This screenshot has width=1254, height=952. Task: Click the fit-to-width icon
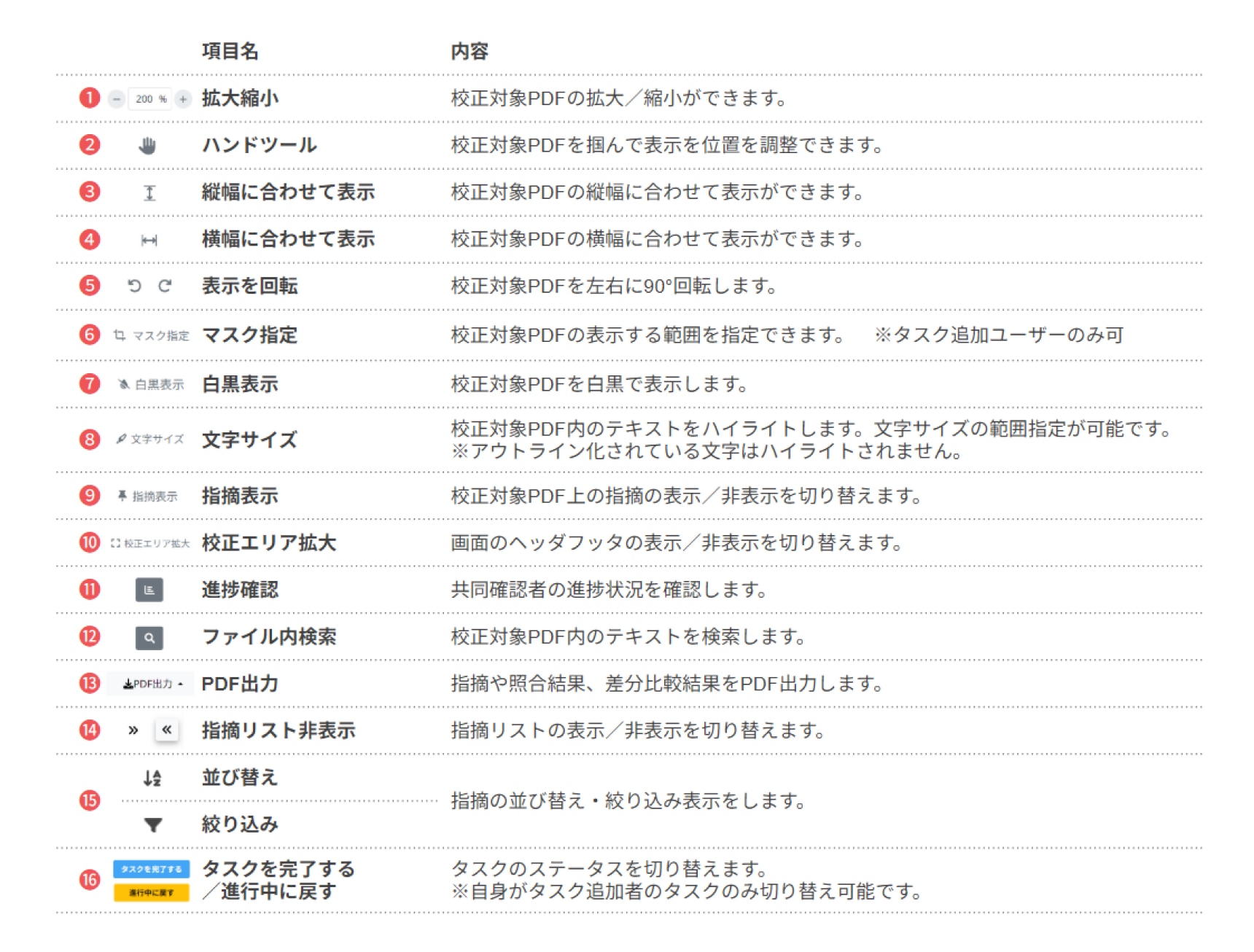point(149,241)
